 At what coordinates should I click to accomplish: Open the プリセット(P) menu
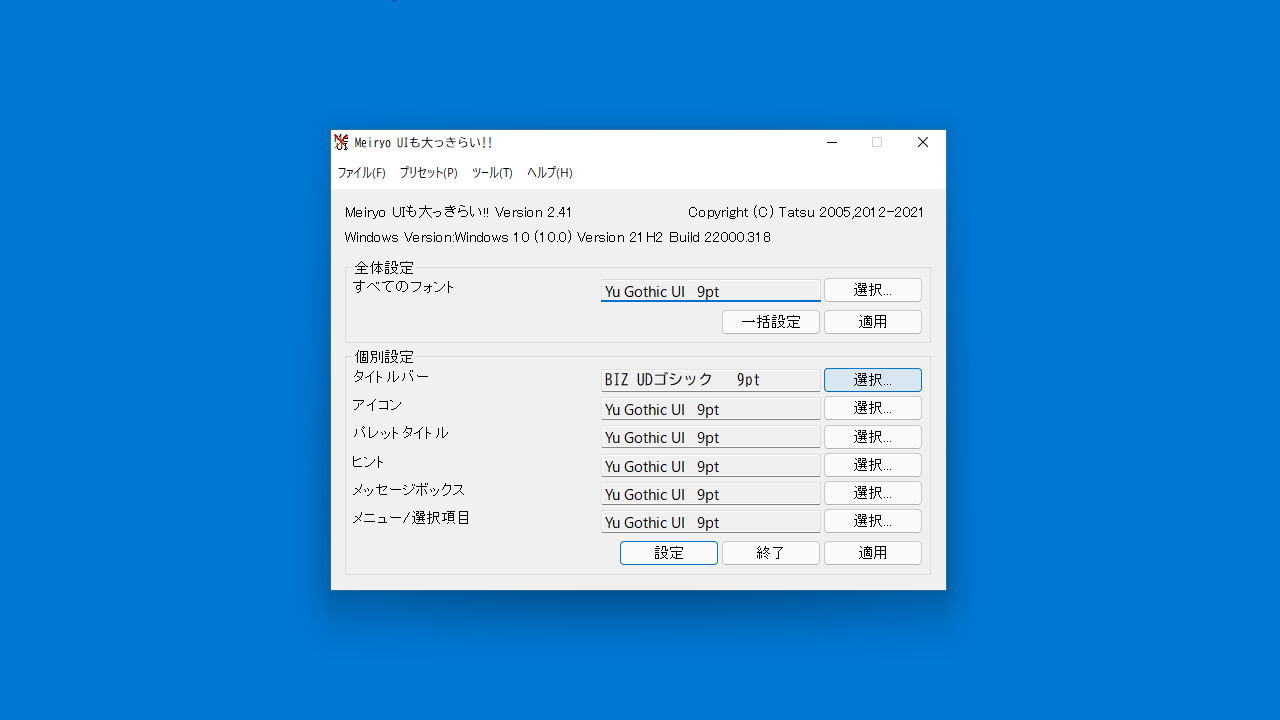(x=428, y=173)
